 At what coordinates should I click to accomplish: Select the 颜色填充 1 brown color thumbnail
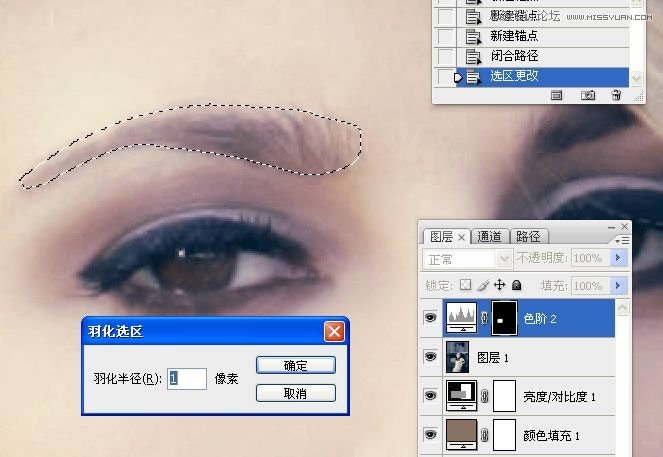[x=462, y=435]
